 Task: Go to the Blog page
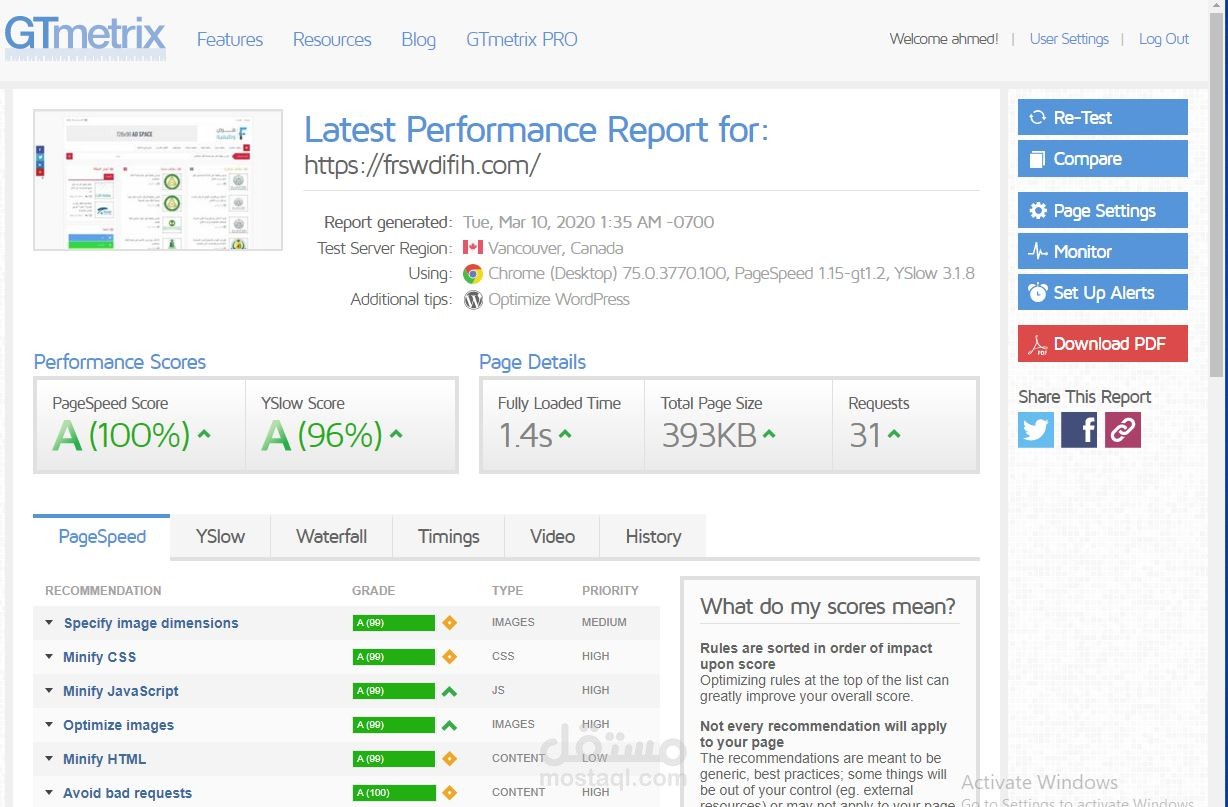(x=418, y=39)
